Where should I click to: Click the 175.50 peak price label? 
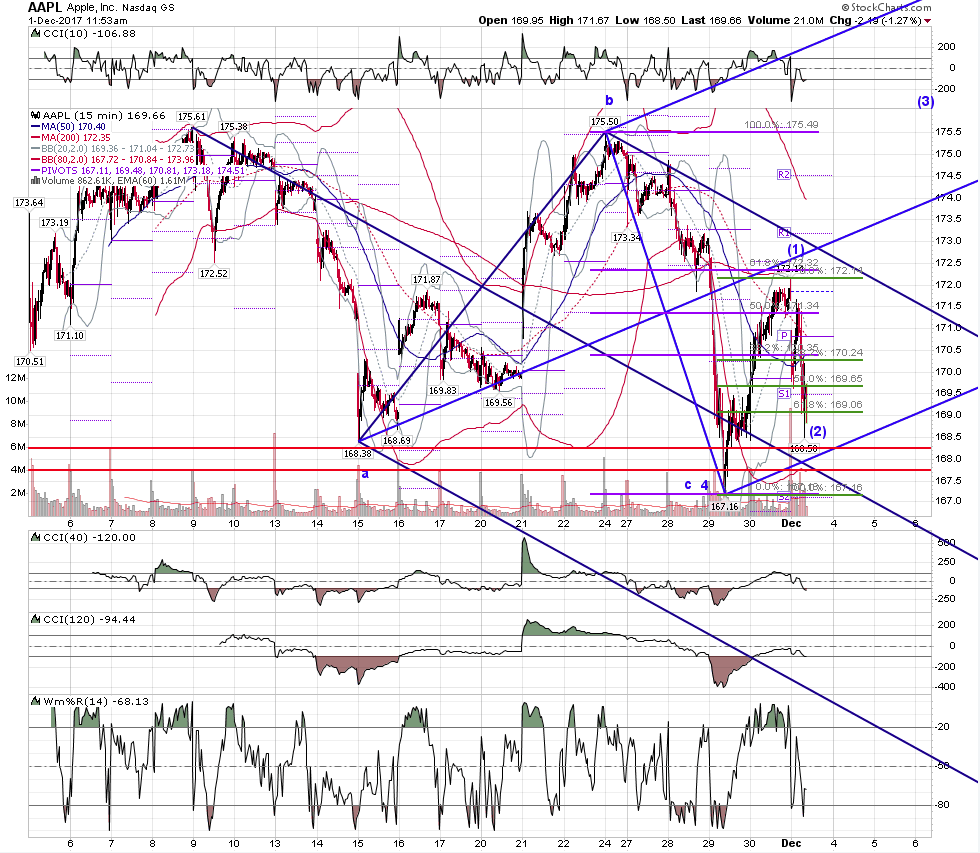(x=604, y=122)
